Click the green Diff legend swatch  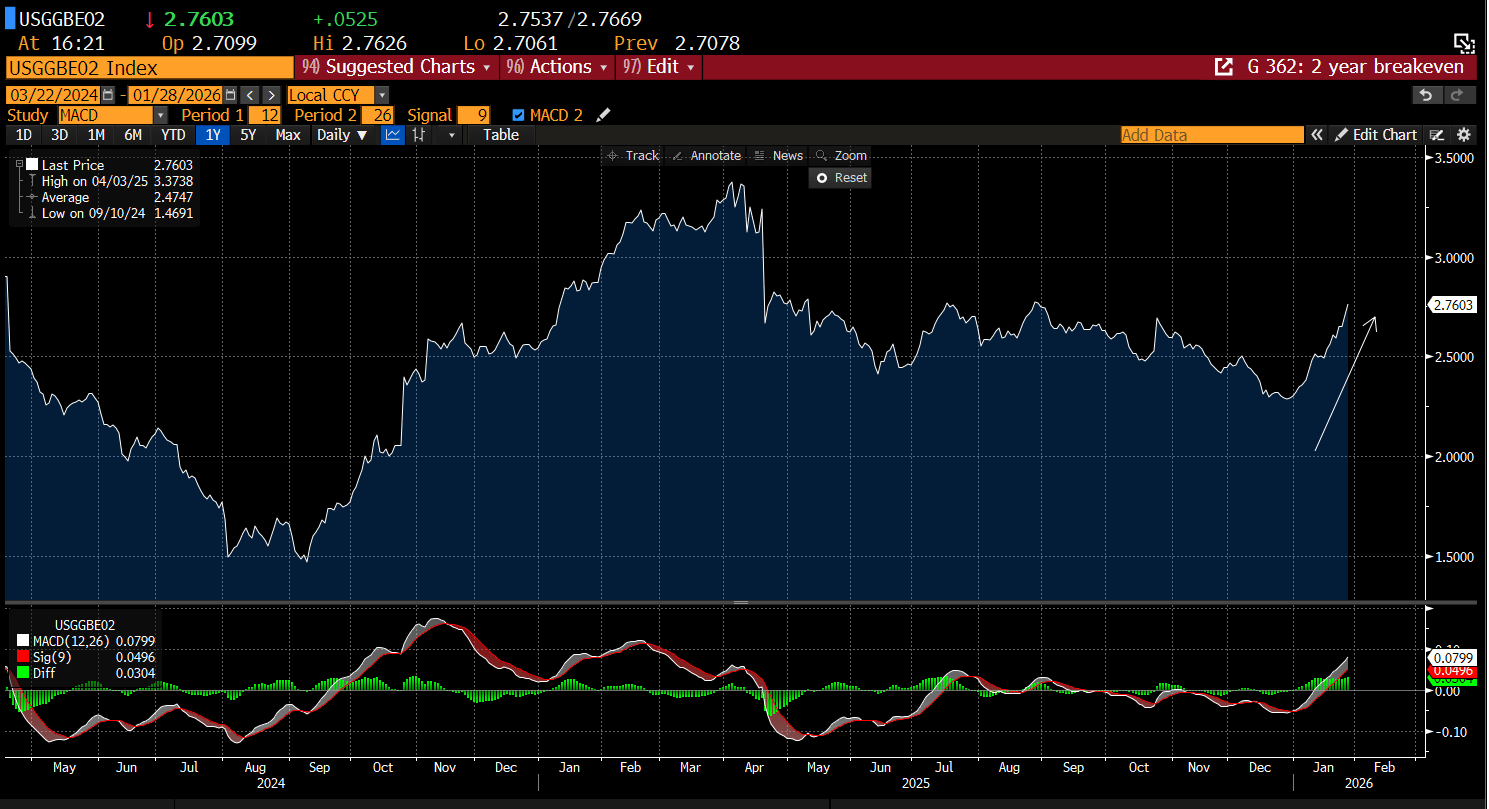point(23,674)
